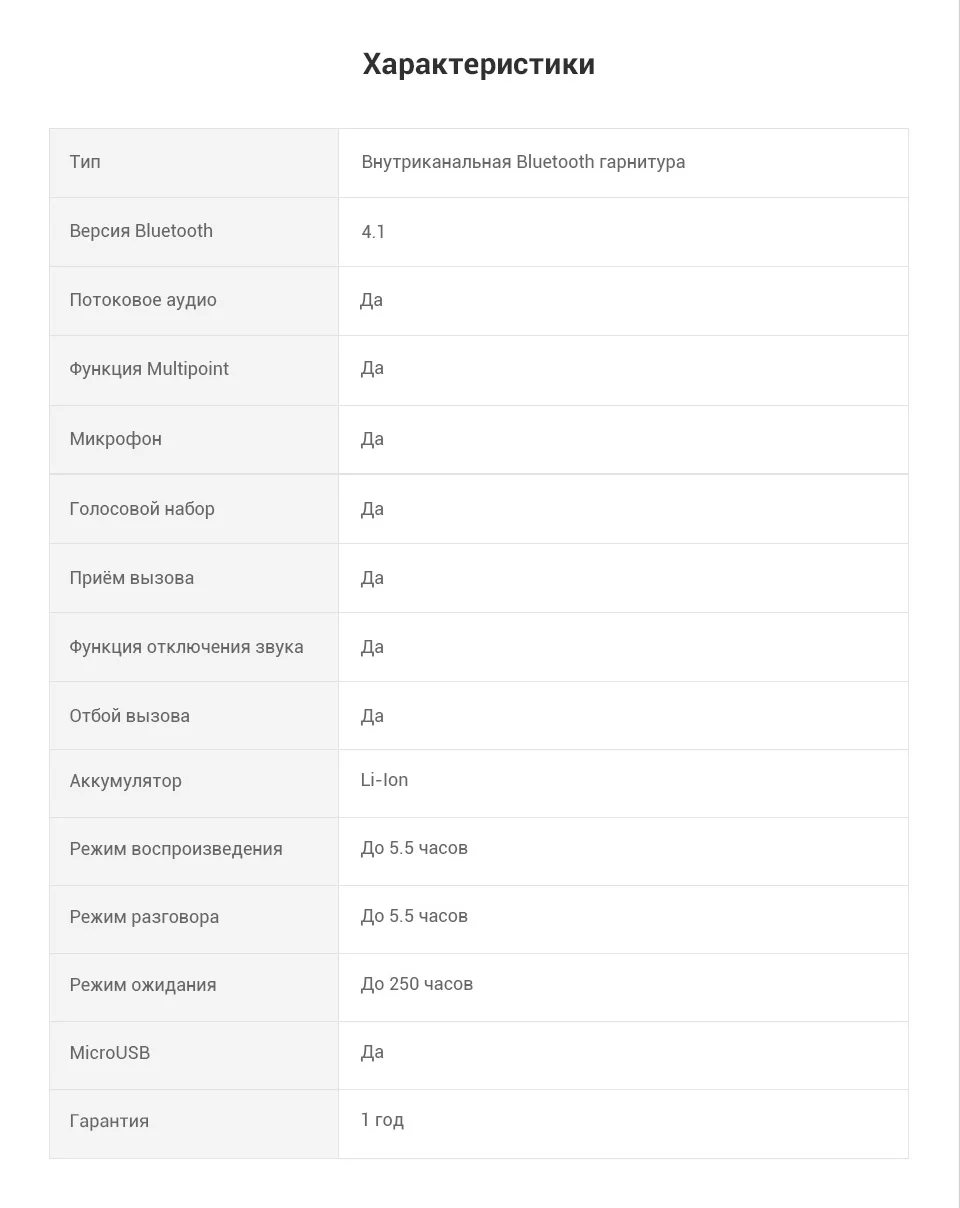Select the Функция отключения звука label
Viewport: 960px width, 1208px height.
[186, 647]
